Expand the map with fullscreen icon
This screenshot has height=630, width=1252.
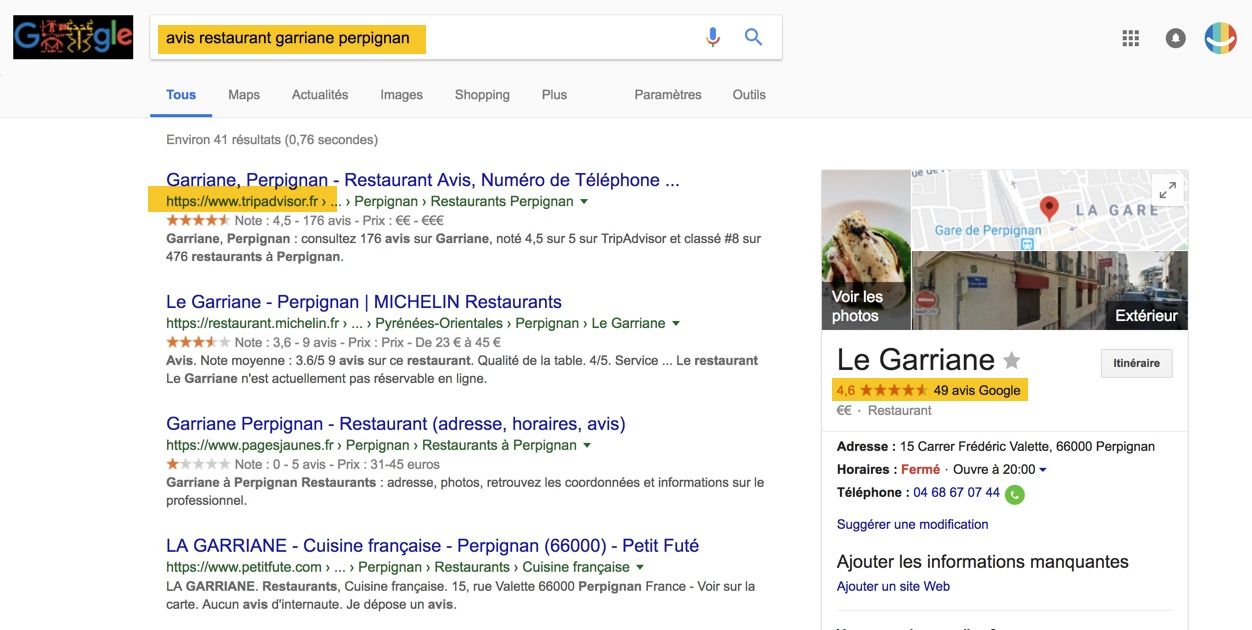point(1166,190)
